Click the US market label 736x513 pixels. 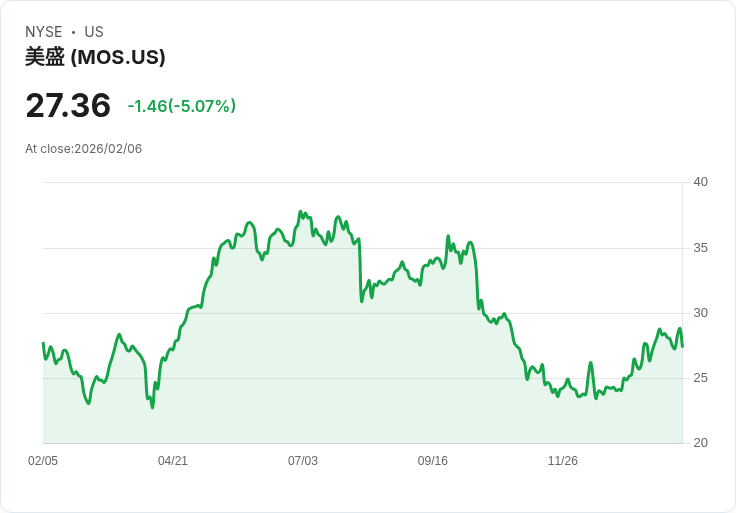94,32
